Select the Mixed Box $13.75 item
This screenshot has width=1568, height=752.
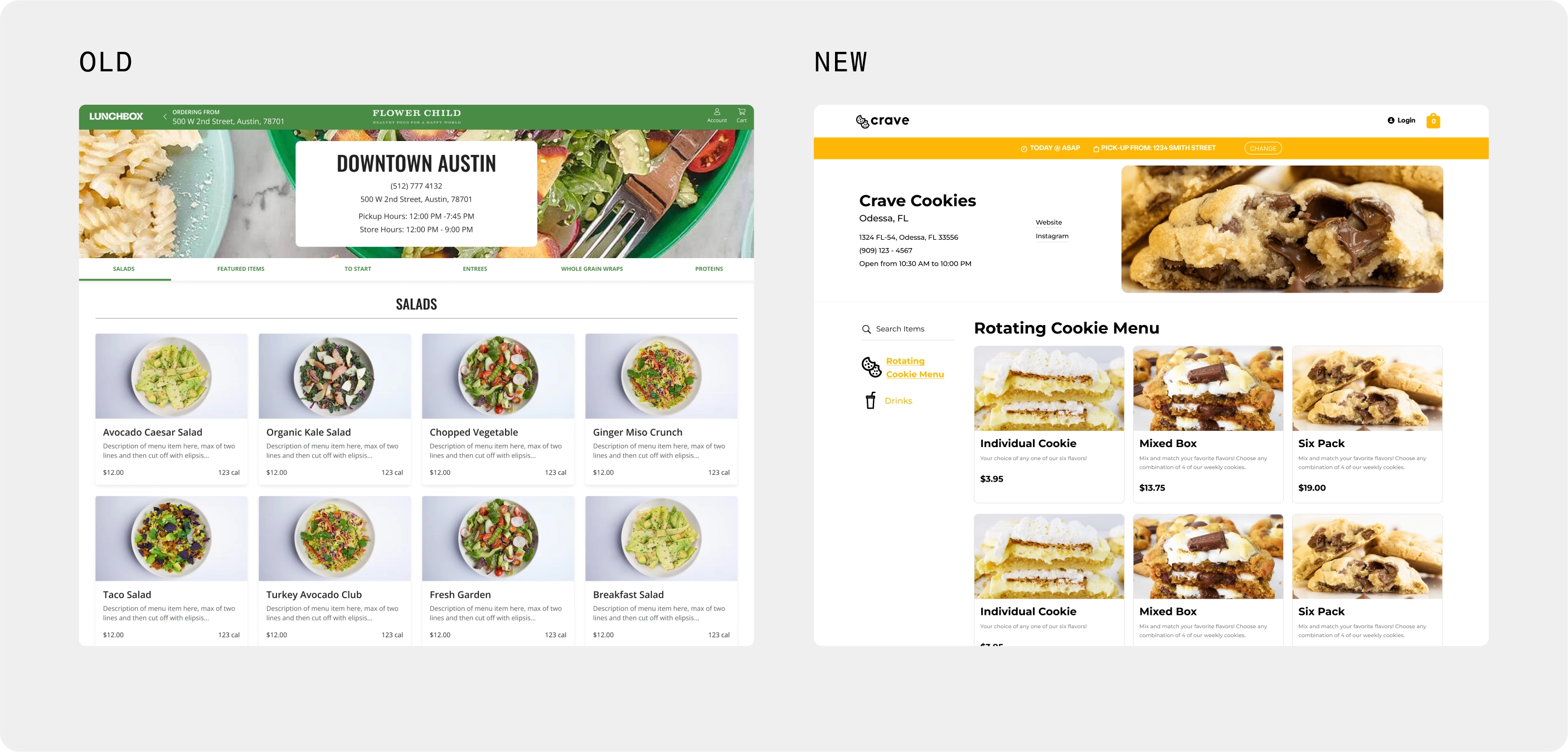pyautogui.click(x=1208, y=424)
